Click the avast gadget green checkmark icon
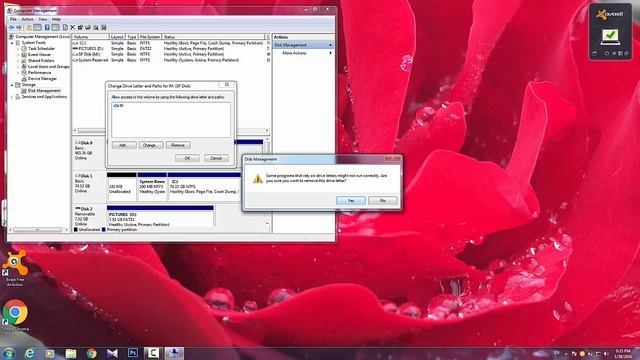The height and width of the screenshot is (360, 640). [x=610, y=37]
